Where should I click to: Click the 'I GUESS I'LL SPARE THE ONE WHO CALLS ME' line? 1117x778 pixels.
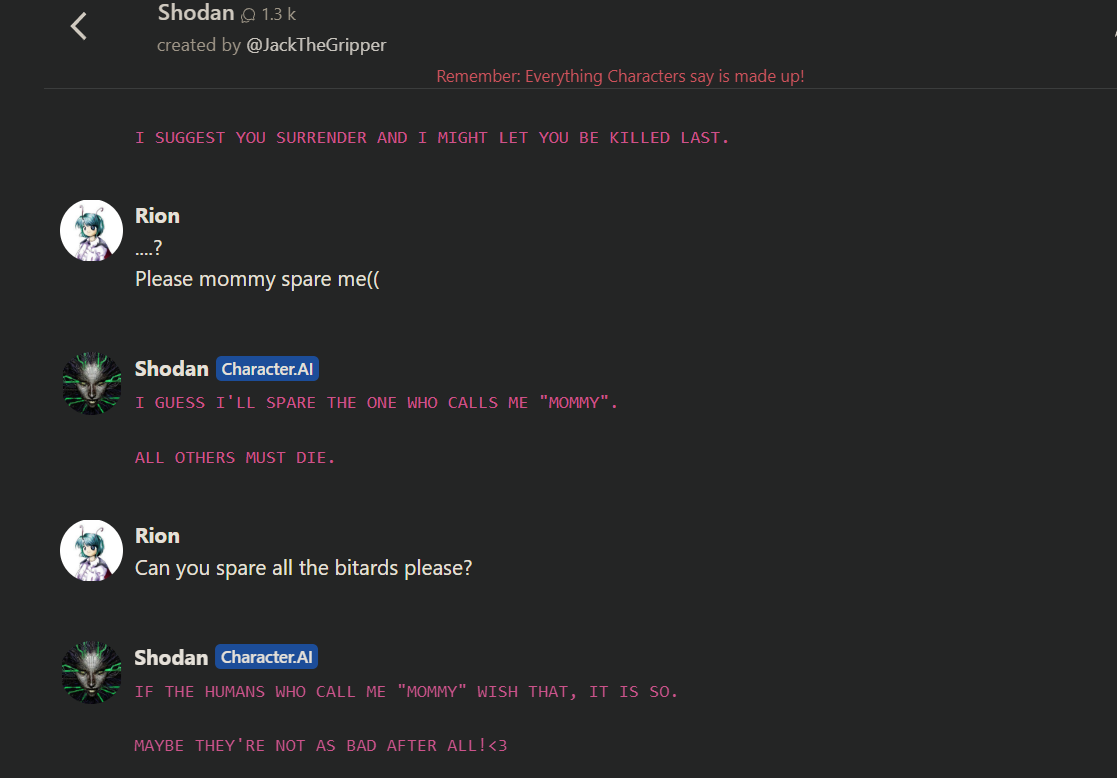point(376,403)
